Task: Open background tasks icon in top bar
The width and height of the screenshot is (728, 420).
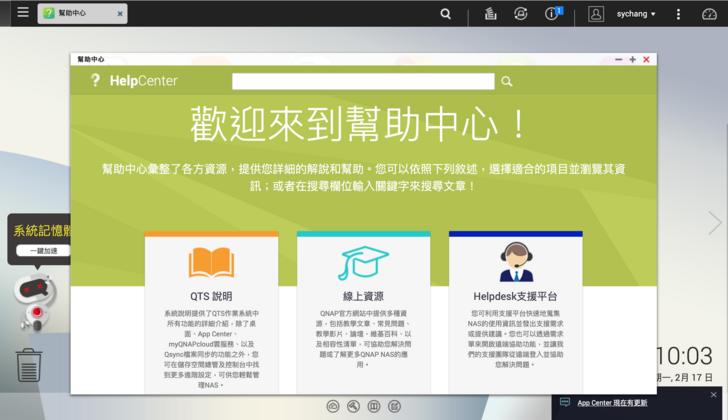Action: [490, 14]
